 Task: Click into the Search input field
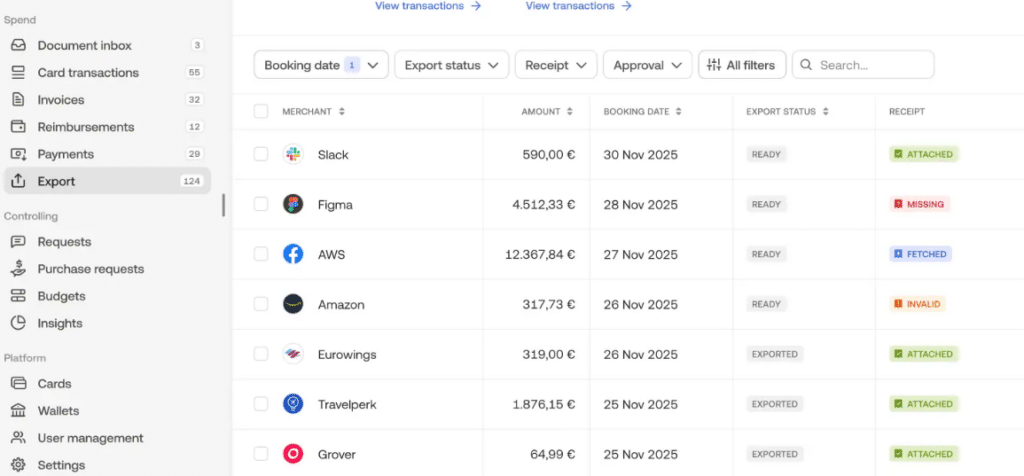870,65
